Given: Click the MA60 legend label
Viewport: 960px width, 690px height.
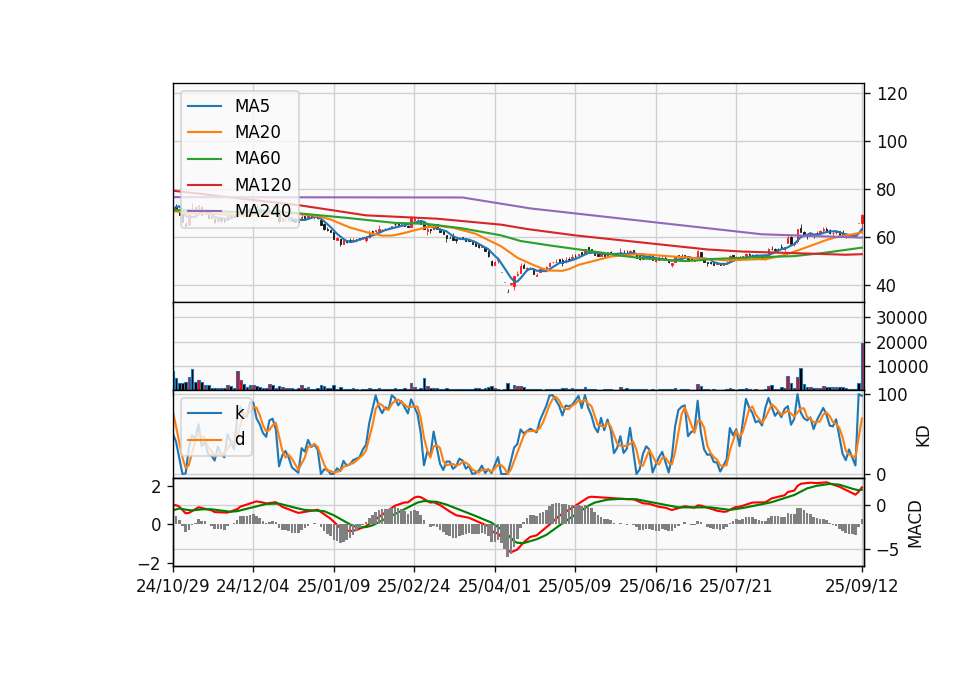Looking at the screenshot, I should [x=257, y=159].
